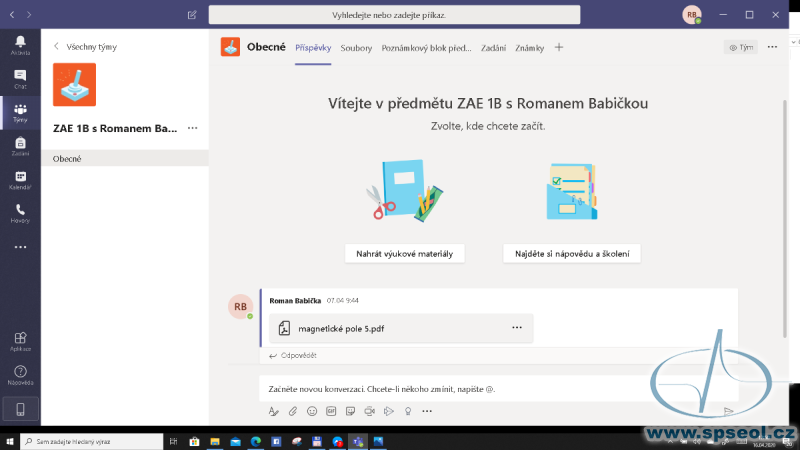Viewport: 800px width, 450px height.
Task: Open Microsoft Store from taskbar
Action: pyautogui.click(x=194, y=441)
